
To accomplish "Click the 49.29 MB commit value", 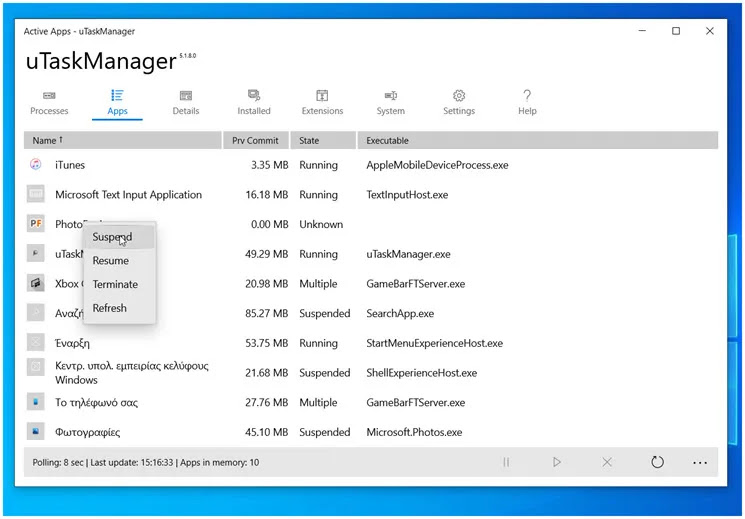I will (x=267, y=254).
